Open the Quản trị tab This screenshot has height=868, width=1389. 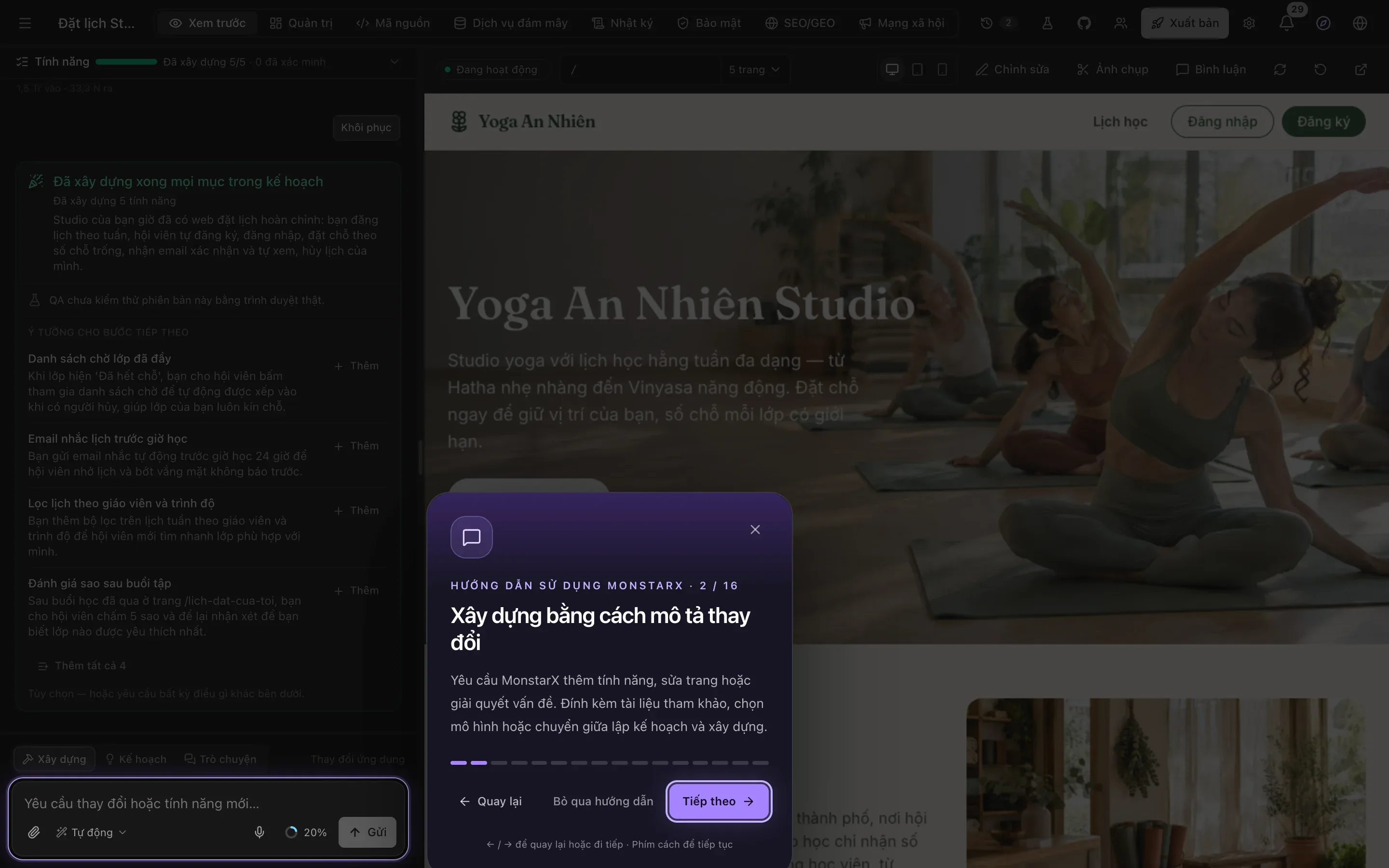(x=301, y=23)
